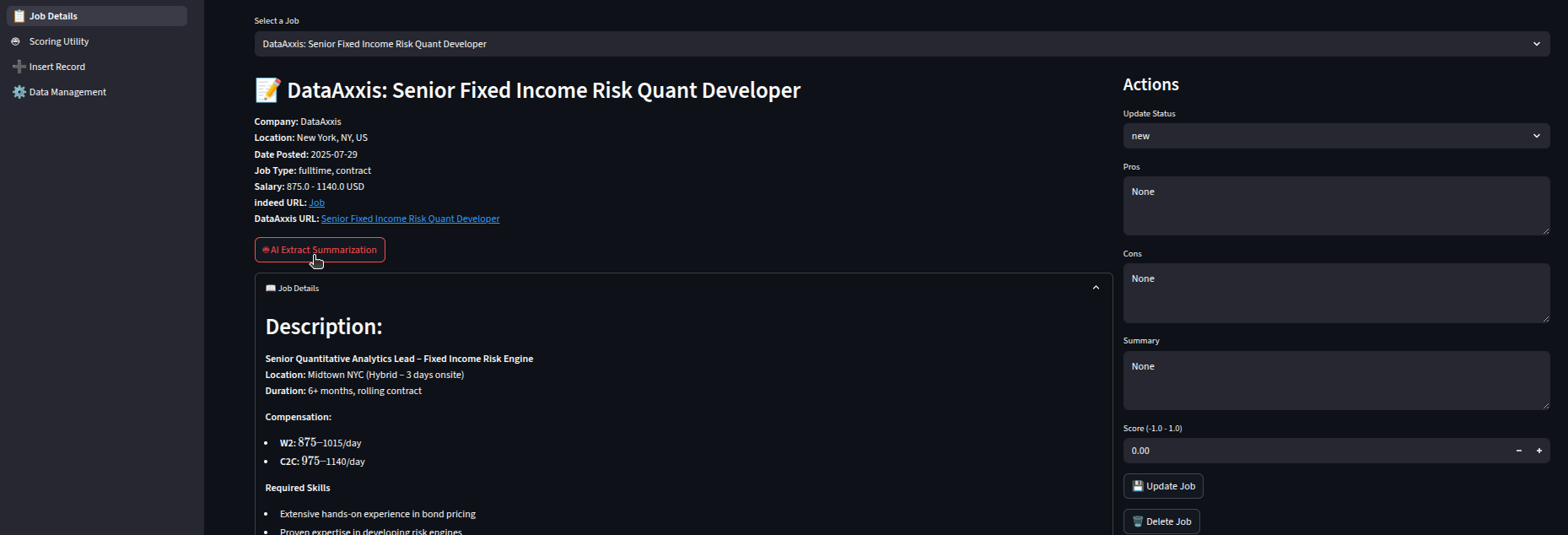Go to the Data Management page
Image resolution: width=1568 pixels, height=535 pixels.
[67, 92]
